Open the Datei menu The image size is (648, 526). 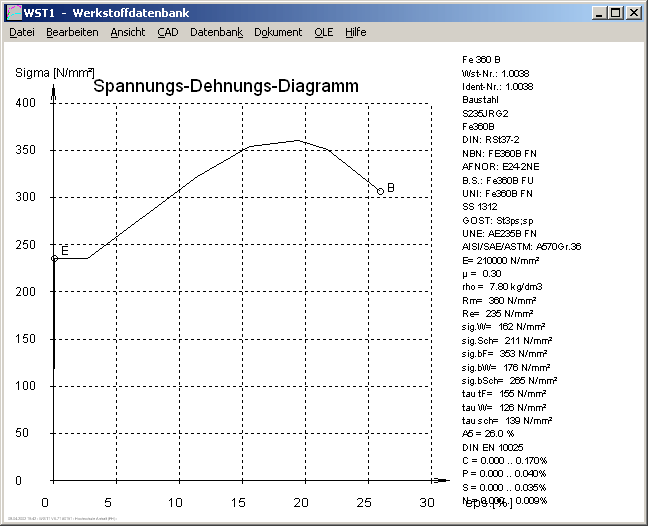pos(22,32)
